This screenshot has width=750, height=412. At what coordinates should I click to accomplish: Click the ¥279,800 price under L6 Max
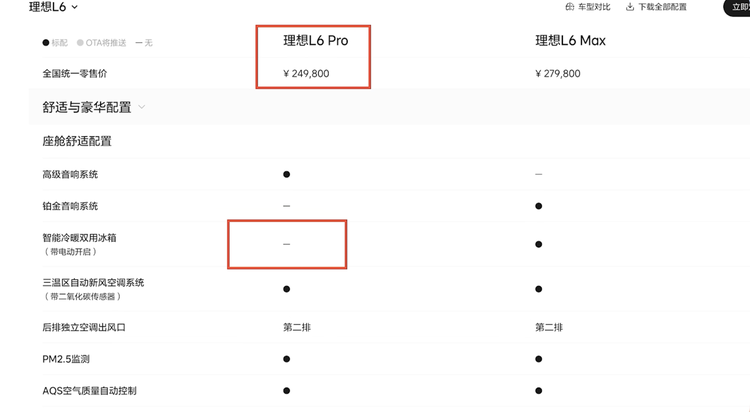click(558, 73)
